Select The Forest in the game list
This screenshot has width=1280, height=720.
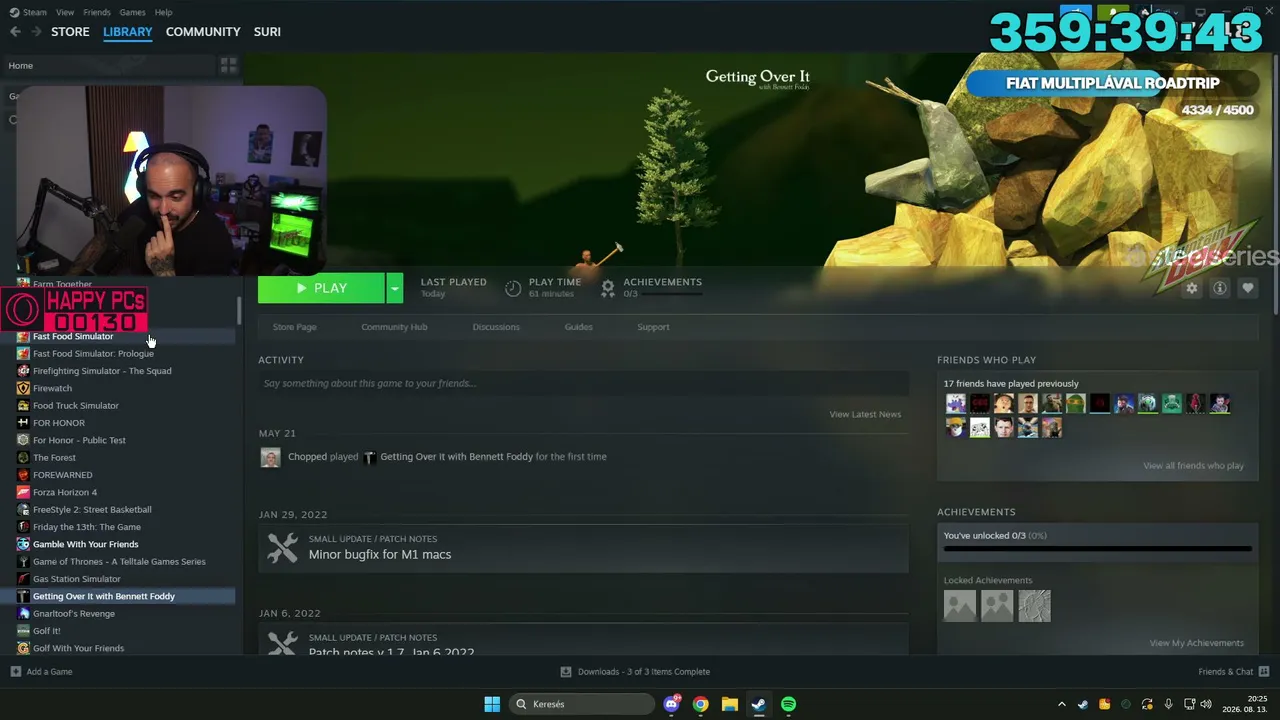point(54,458)
